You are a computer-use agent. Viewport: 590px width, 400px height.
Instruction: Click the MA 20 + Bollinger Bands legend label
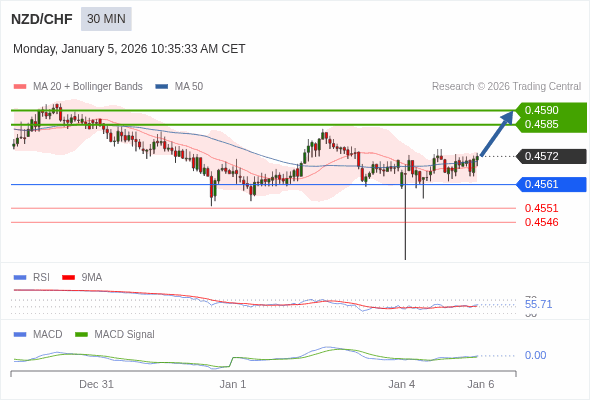pos(88,87)
